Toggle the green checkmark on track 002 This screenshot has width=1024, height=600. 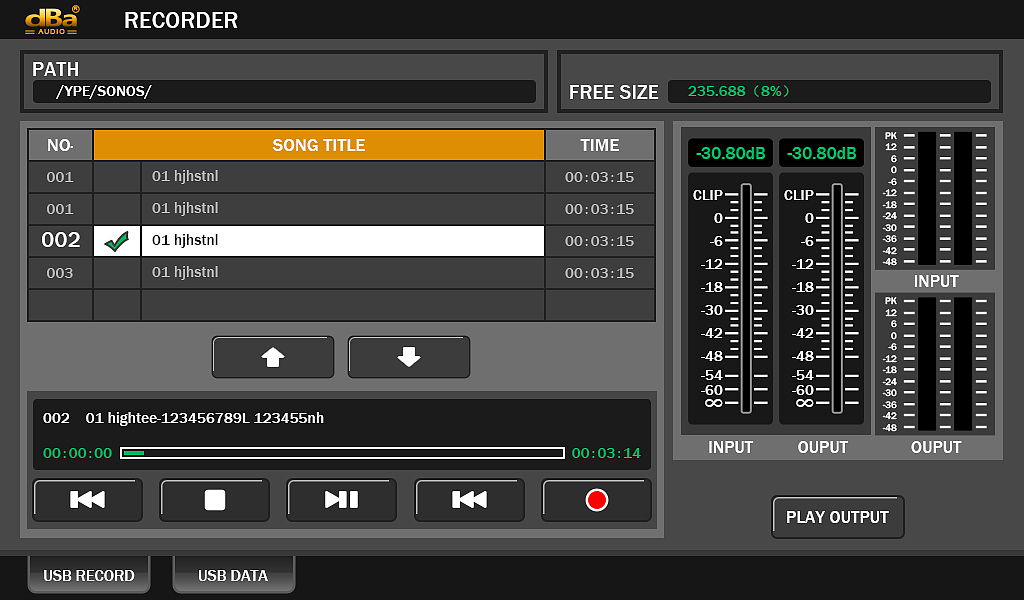(x=117, y=241)
